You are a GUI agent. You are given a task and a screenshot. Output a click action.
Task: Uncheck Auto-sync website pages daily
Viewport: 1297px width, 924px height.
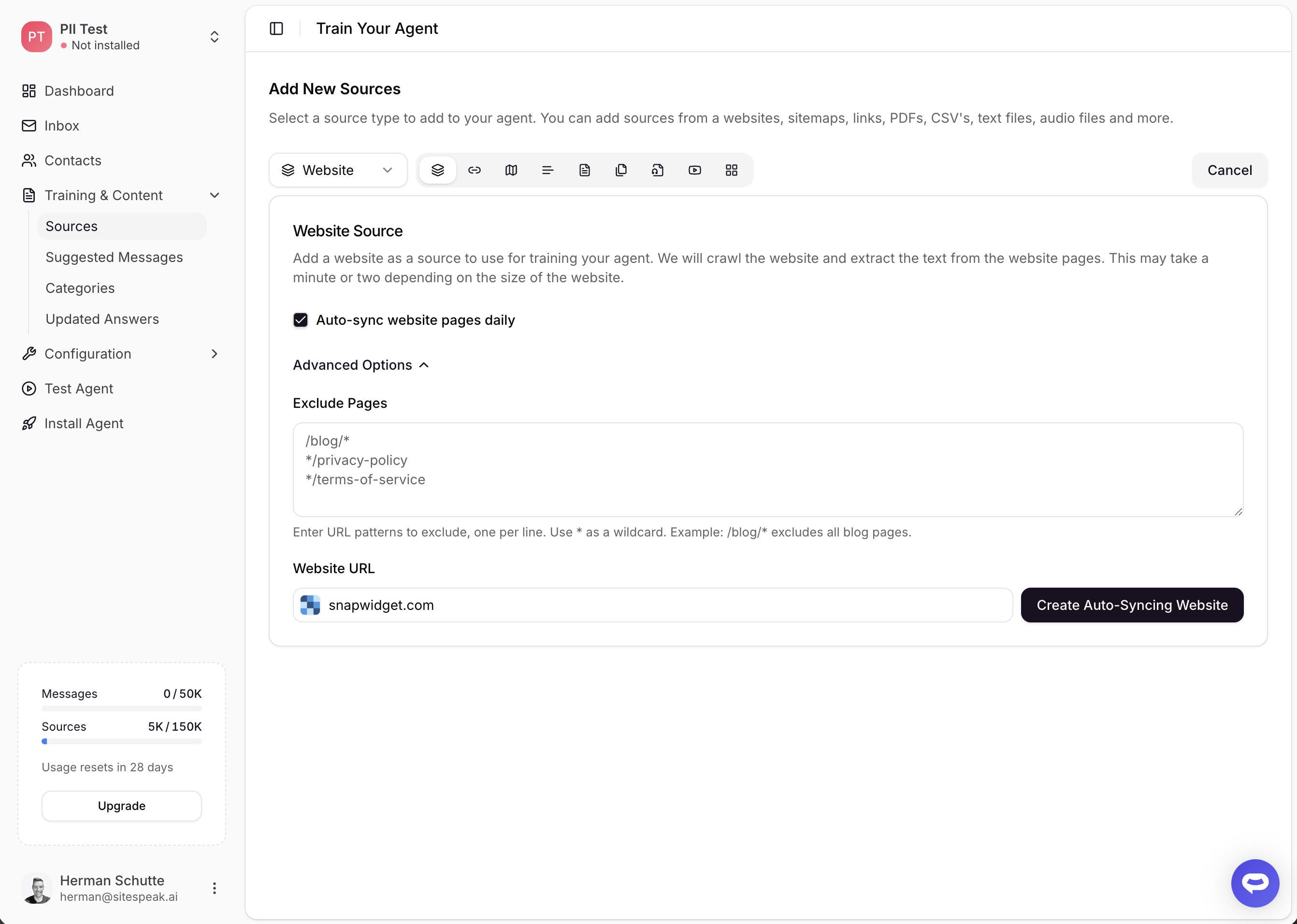[301, 320]
